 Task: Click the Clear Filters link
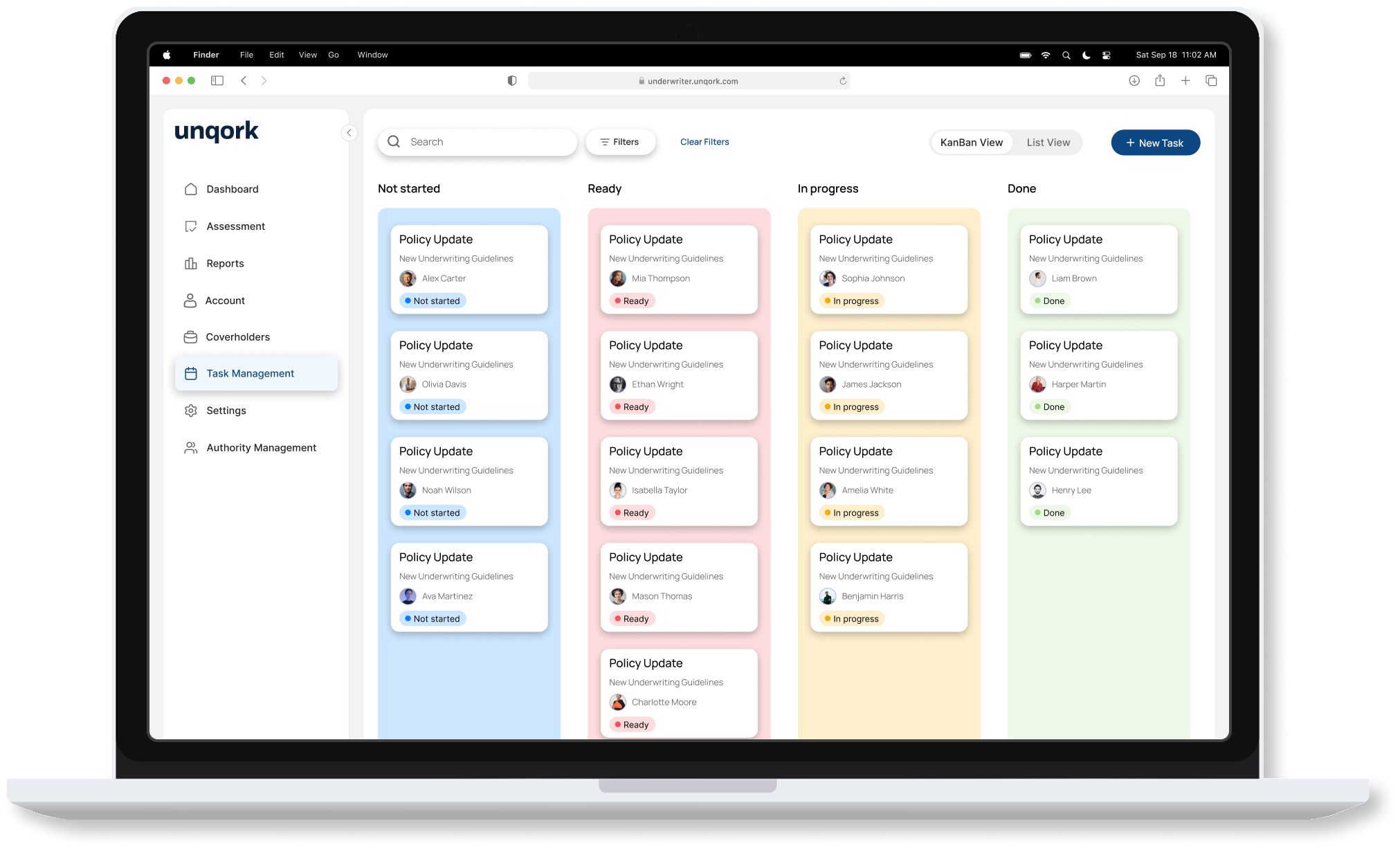point(704,142)
